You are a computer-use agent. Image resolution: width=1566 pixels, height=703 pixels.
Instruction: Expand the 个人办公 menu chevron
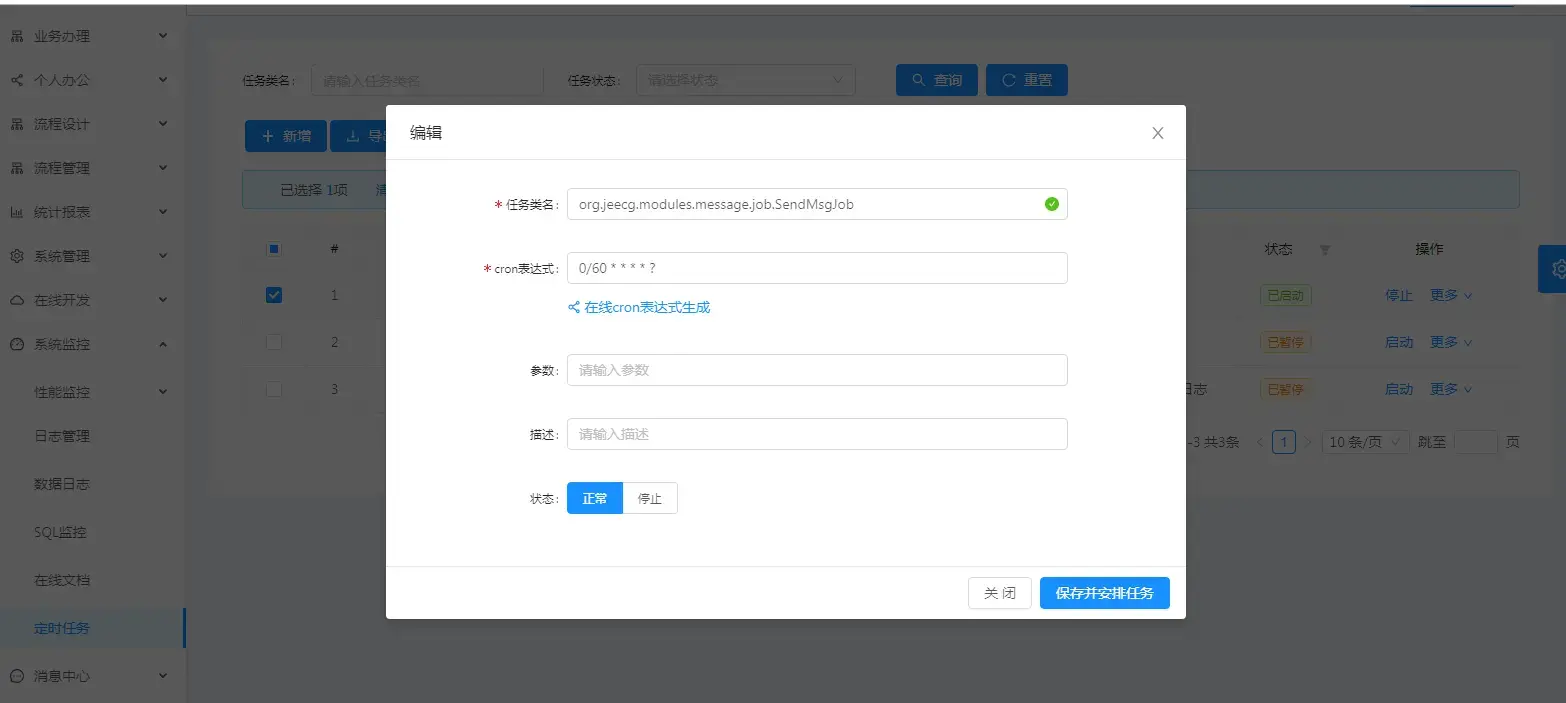tap(163, 80)
